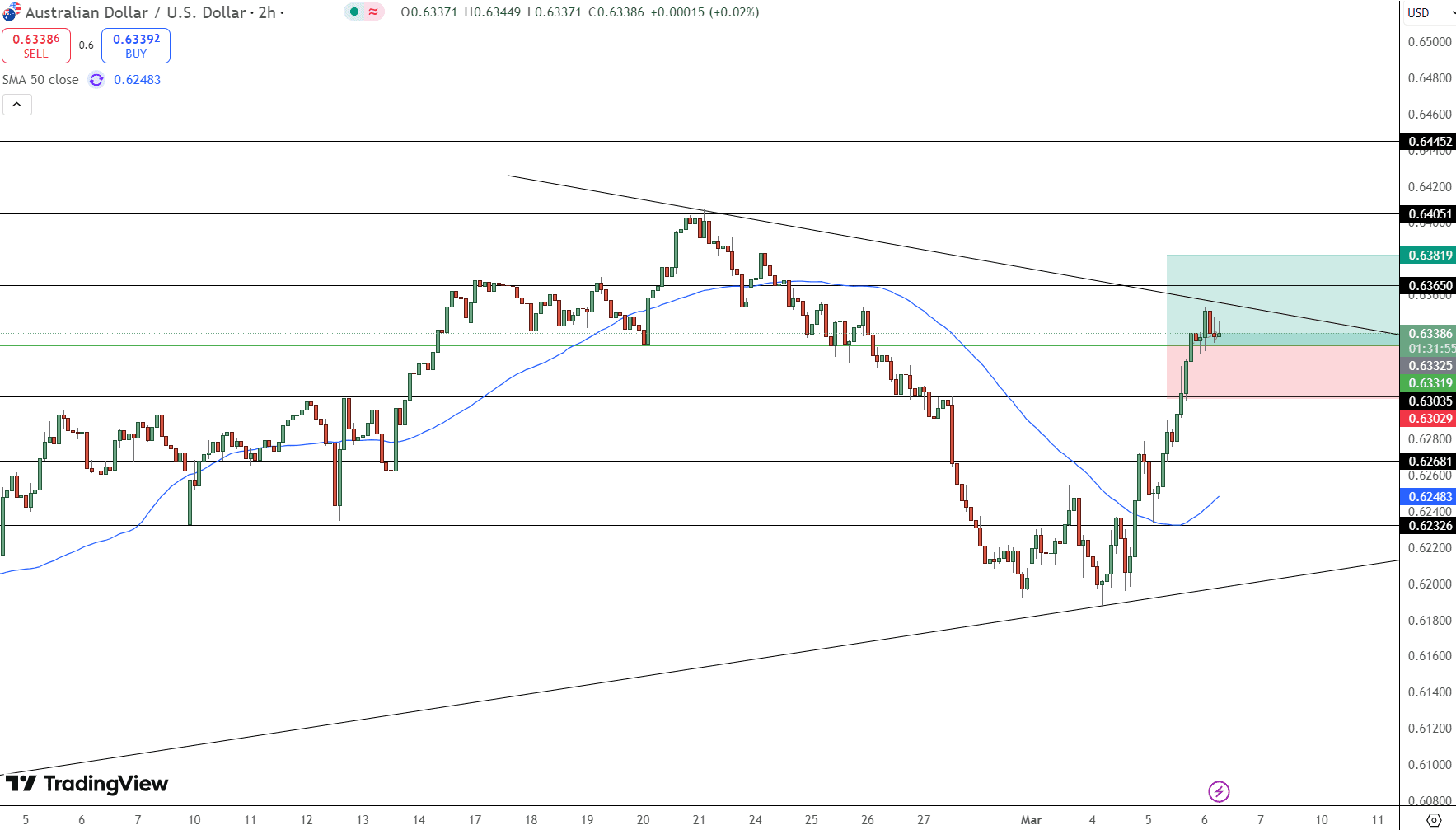This screenshot has width=1456, height=830.
Task: Click the bar countdown timer 01:31:55
Action: point(1431,349)
